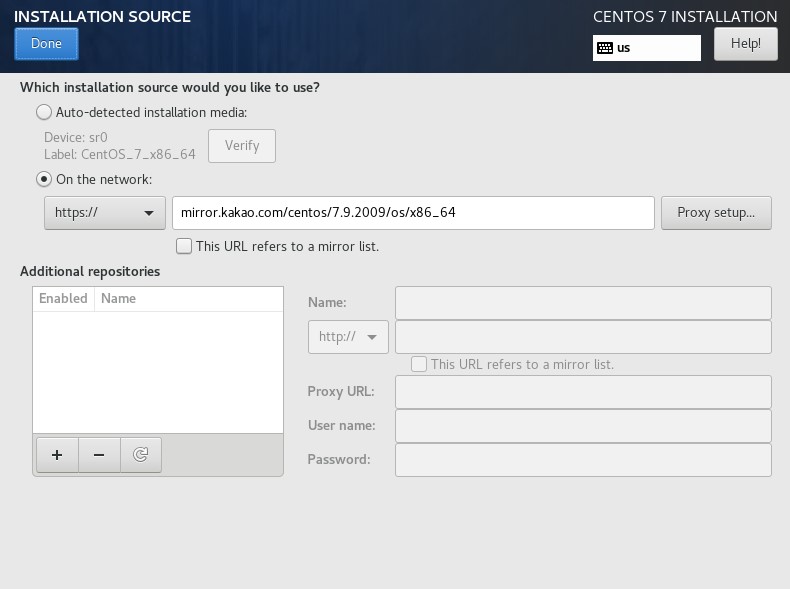Open the https:// protocol dropdown
Viewport: 790px width, 589px height.
pyautogui.click(x=105, y=212)
